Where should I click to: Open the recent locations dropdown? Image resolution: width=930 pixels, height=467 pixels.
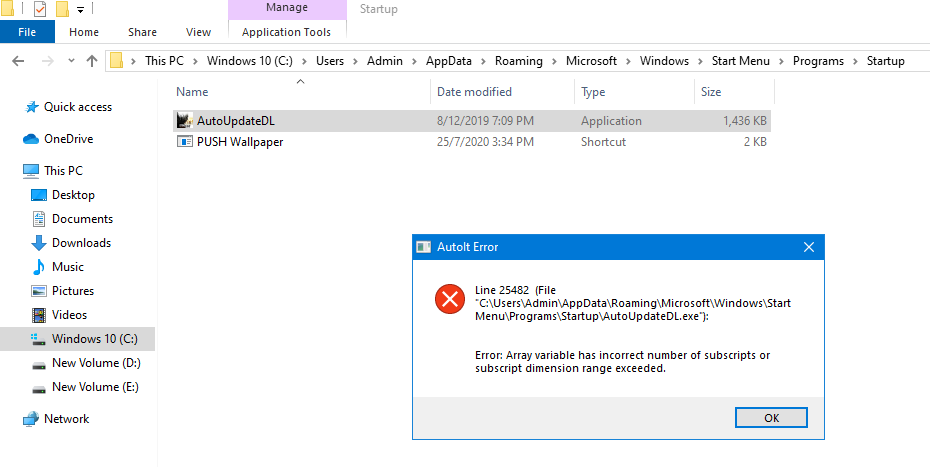pos(71,61)
